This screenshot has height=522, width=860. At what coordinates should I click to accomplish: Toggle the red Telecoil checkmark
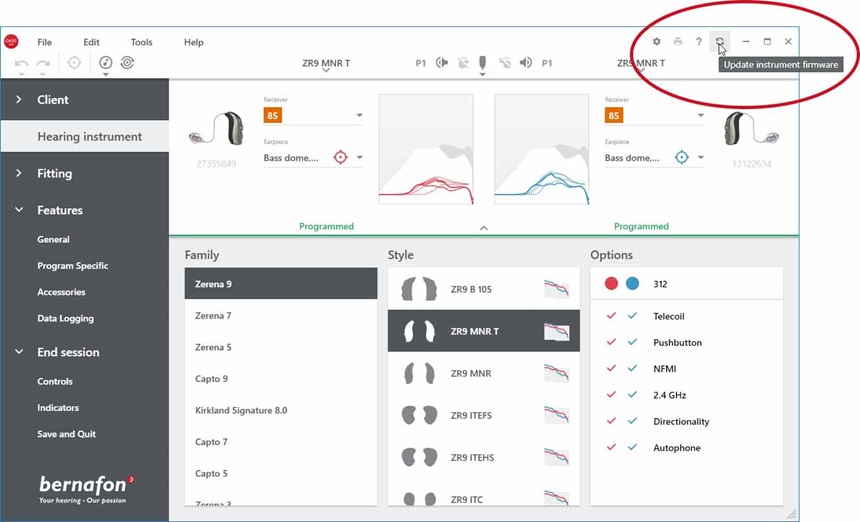coord(611,316)
